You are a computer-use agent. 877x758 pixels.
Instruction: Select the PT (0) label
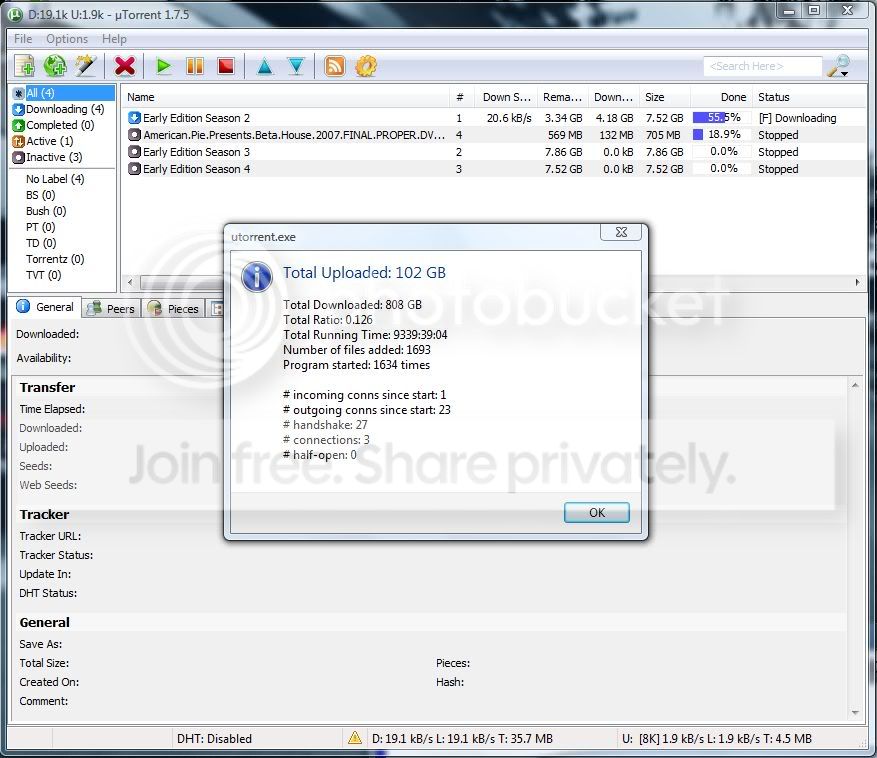pyautogui.click(x=40, y=227)
